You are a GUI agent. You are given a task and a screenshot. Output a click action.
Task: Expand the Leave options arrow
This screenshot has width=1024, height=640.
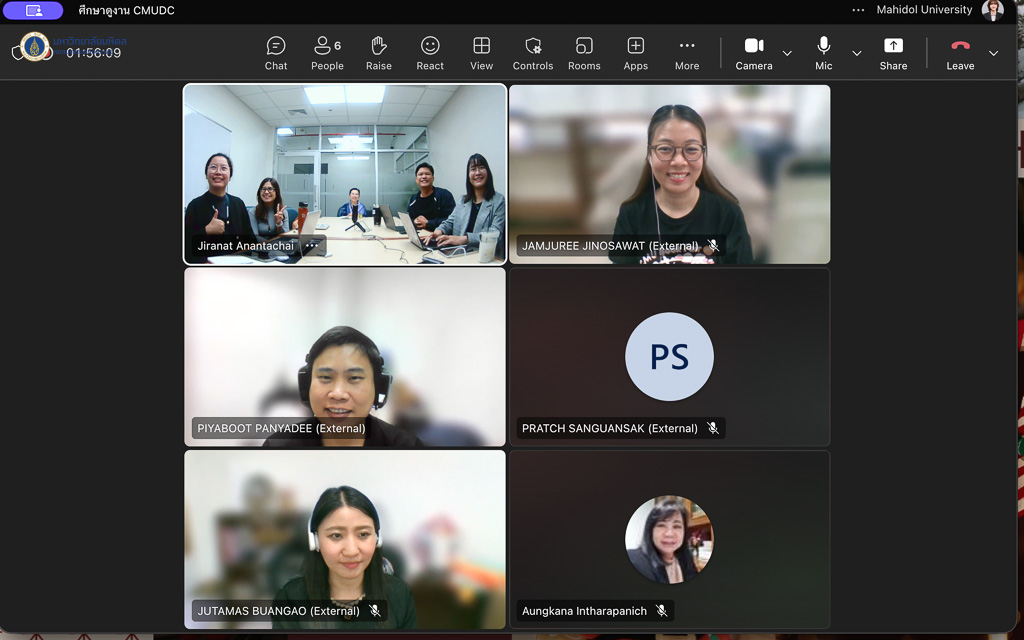pos(993,53)
